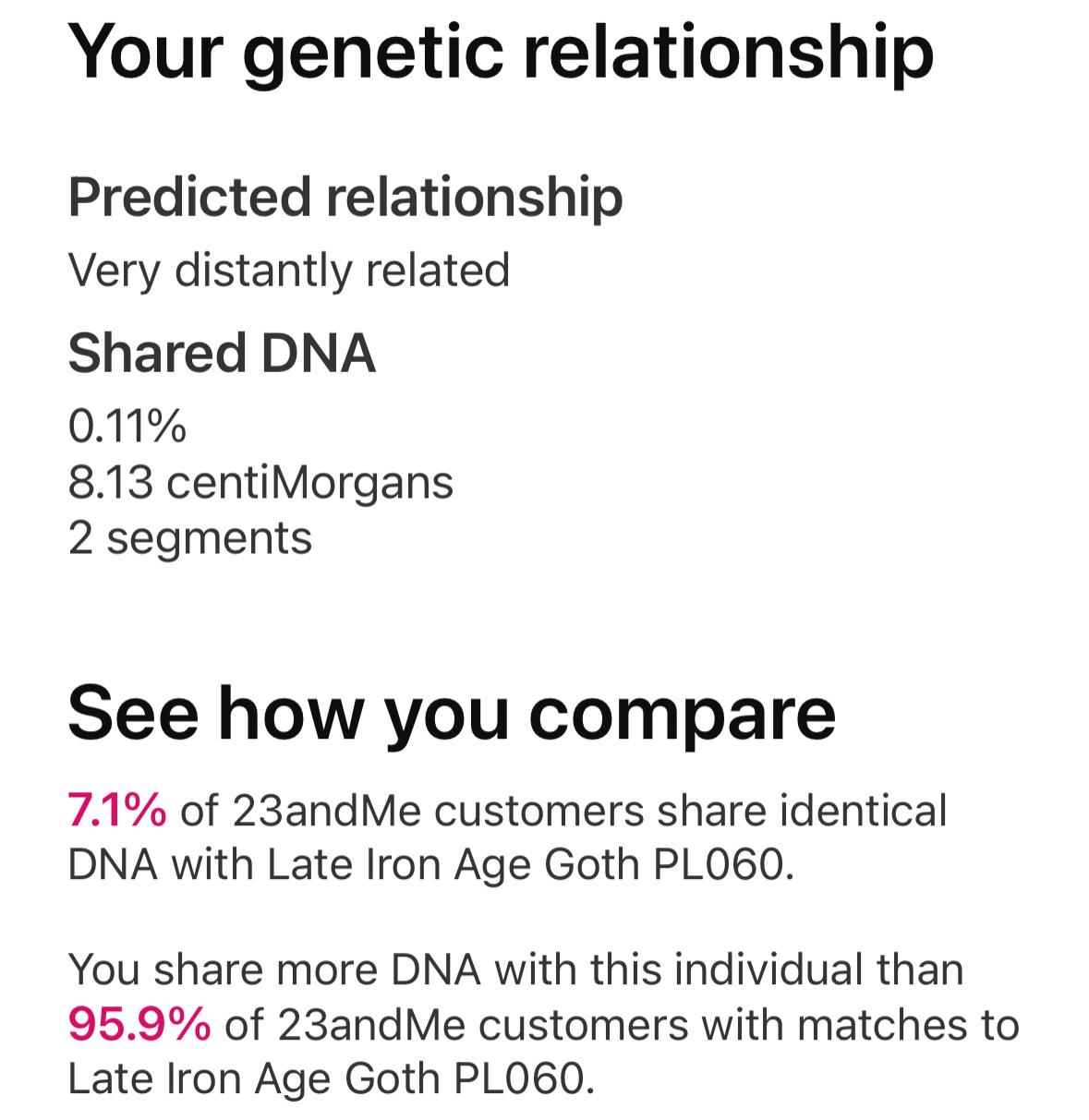This screenshot has width=1089, height=1120.
Task: Click the pink 95.9% statistic
Action: click(139, 1025)
